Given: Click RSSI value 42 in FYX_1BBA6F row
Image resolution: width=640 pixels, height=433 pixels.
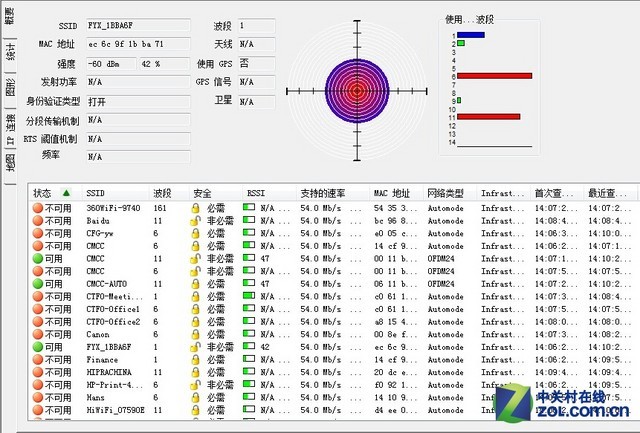Looking at the screenshot, I should tap(265, 347).
